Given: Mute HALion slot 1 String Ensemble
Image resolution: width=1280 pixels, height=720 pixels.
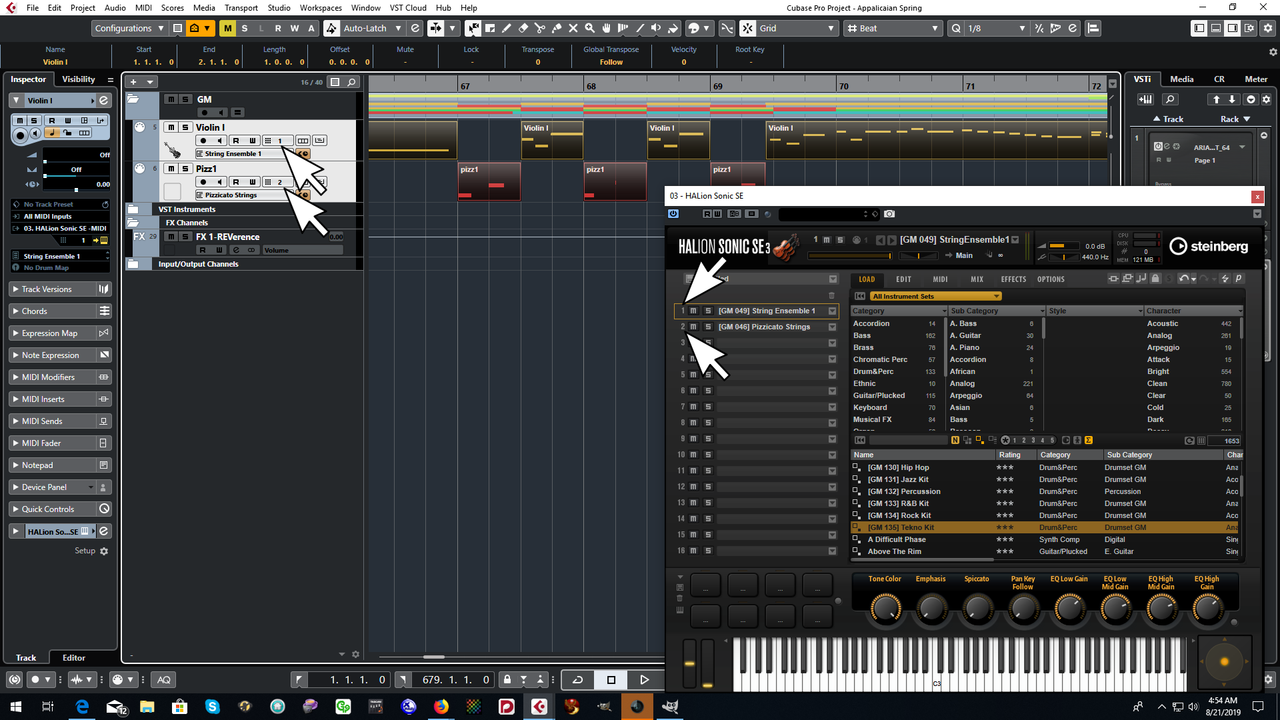Looking at the screenshot, I should pos(693,311).
